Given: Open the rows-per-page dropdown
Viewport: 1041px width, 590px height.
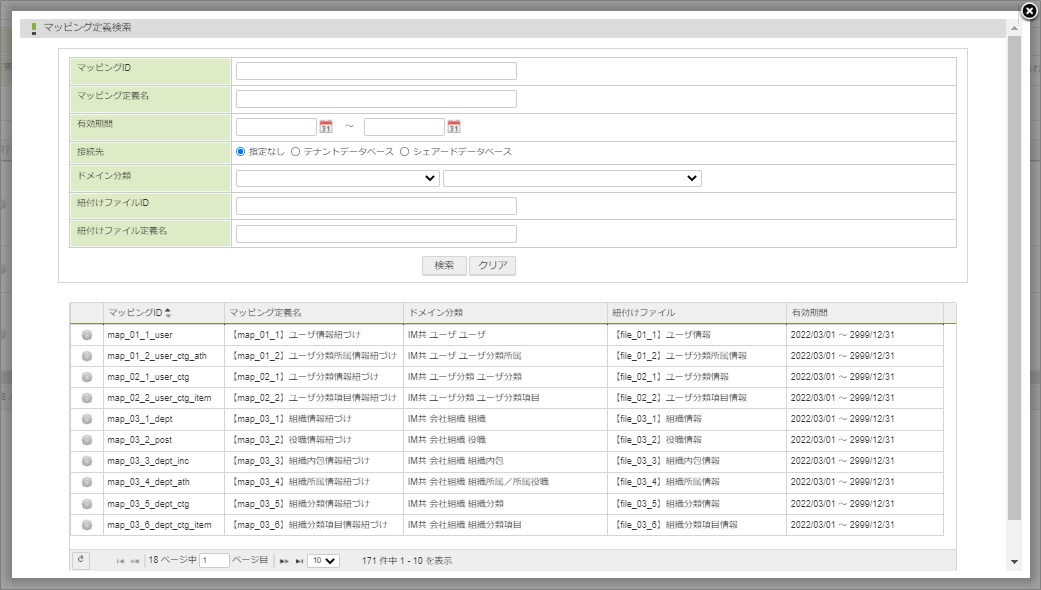Looking at the screenshot, I should 323,561.
